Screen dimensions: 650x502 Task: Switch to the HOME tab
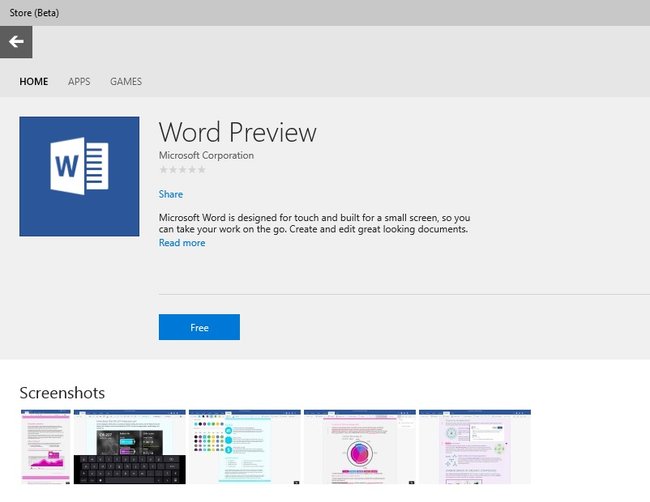pyautogui.click(x=34, y=81)
